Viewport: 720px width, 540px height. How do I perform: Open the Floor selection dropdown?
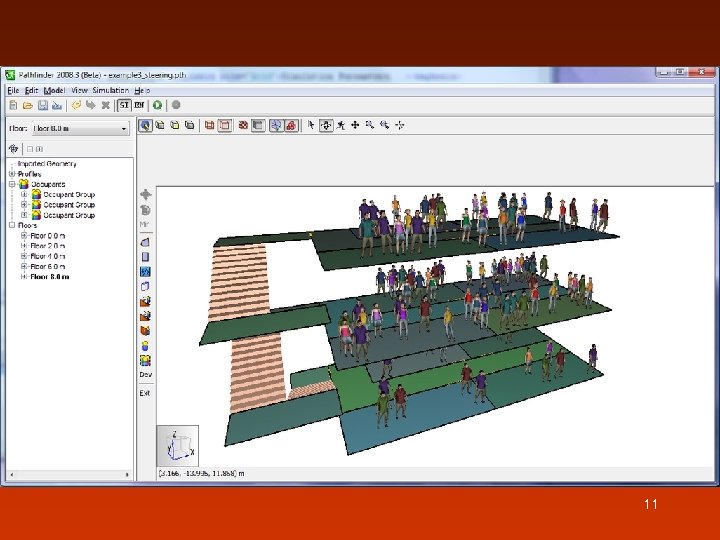80,129
